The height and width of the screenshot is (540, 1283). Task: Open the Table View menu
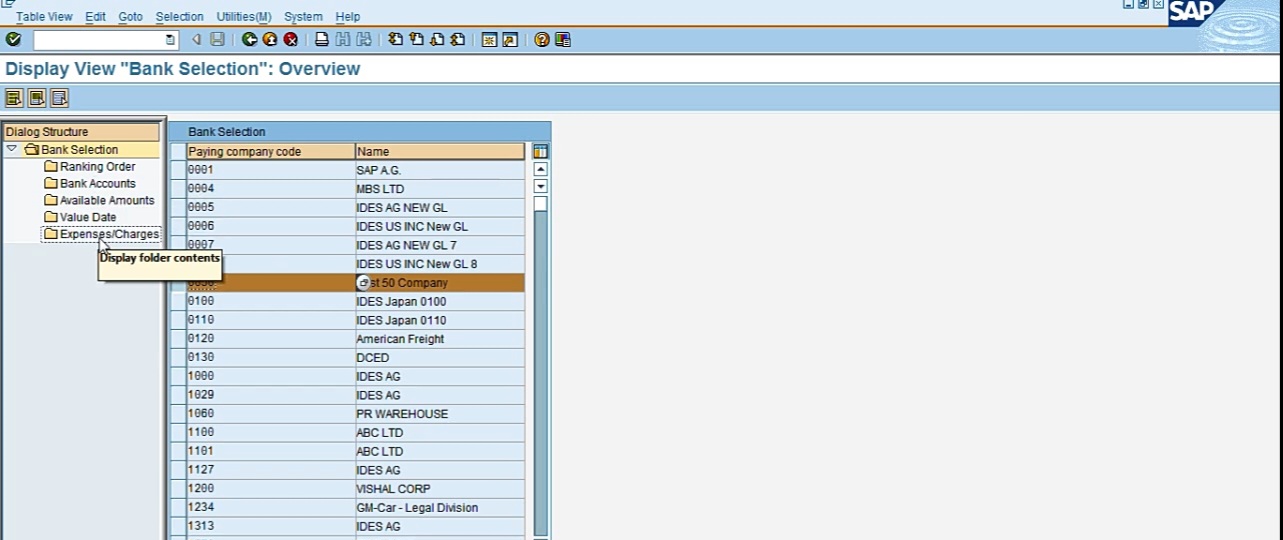tap(44, 17)
